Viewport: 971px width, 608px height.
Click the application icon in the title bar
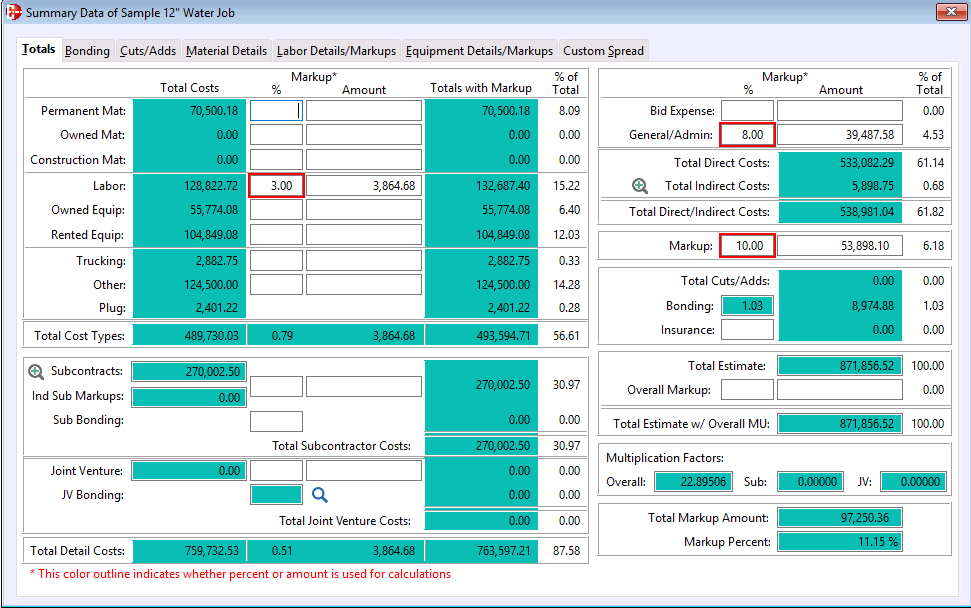coord(12,11)
